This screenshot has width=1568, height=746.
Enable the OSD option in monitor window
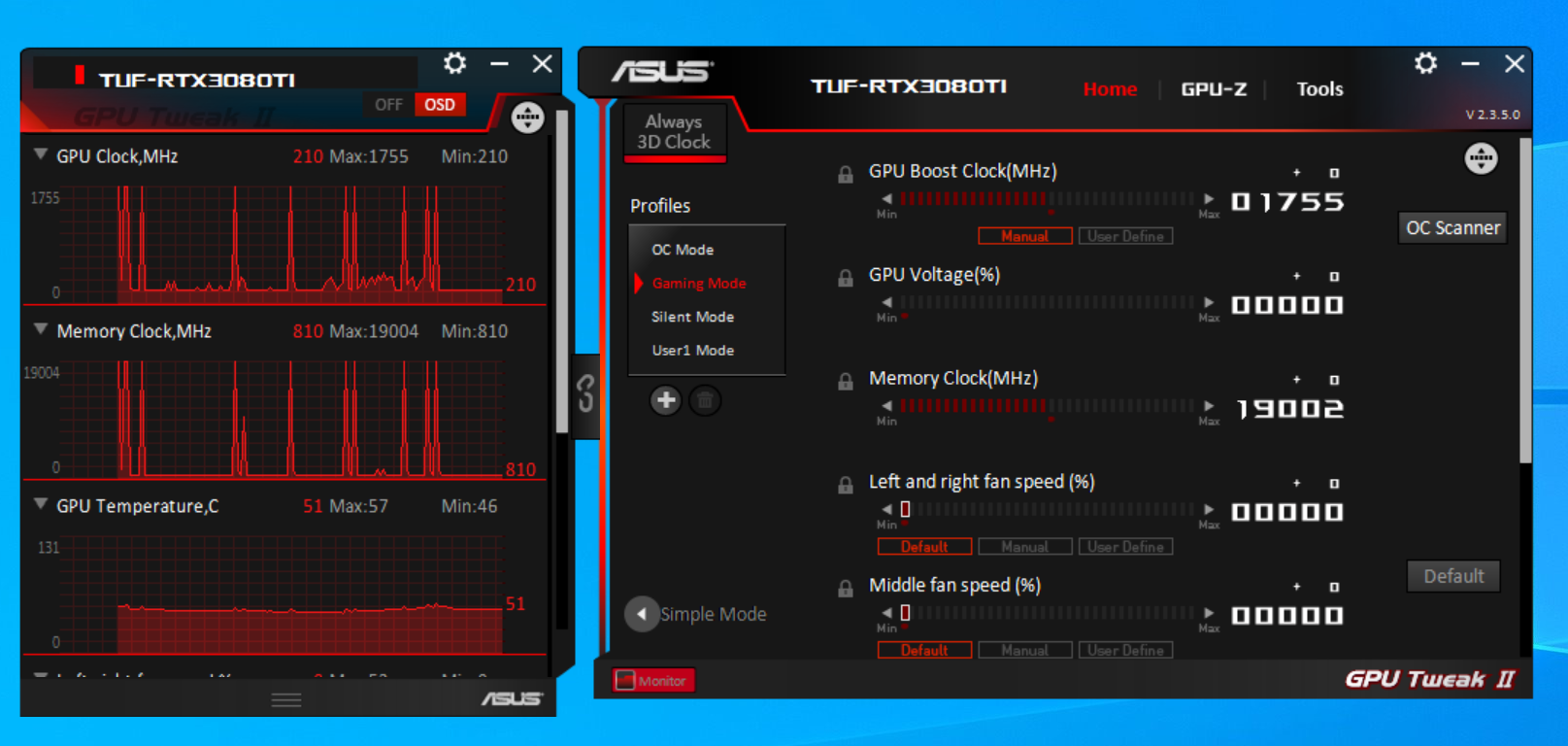(440, 105)
